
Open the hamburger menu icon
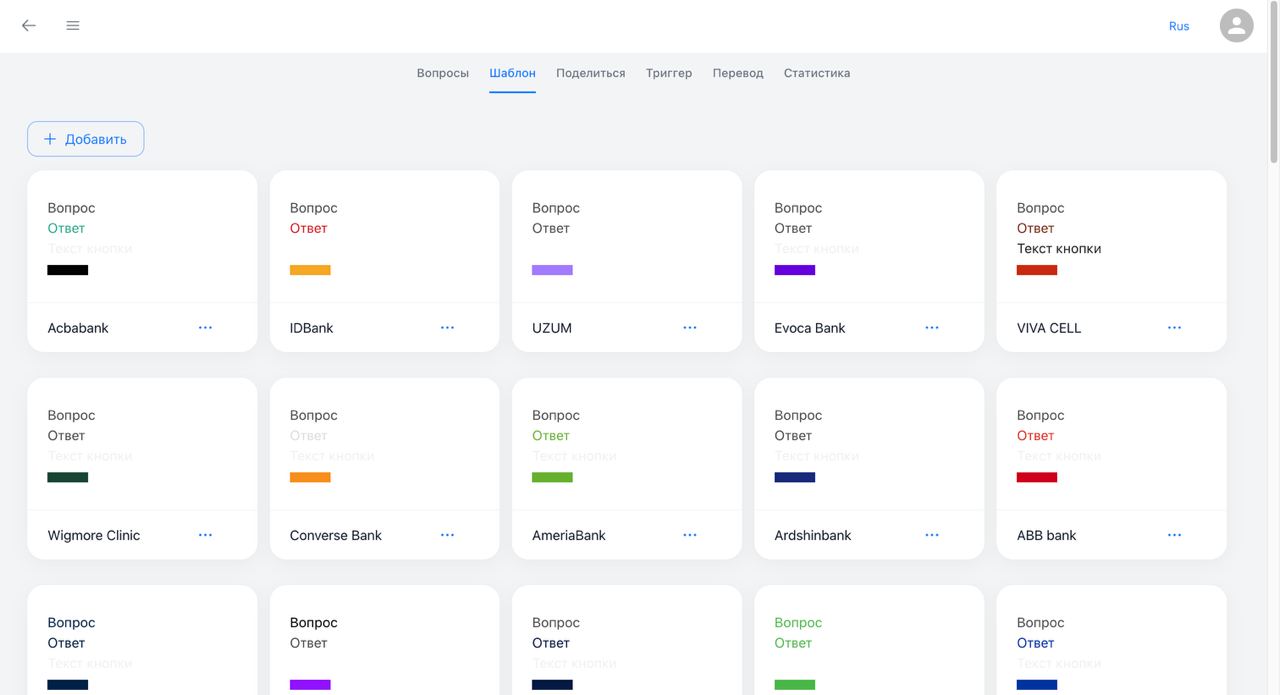click(x=73, y=25)
